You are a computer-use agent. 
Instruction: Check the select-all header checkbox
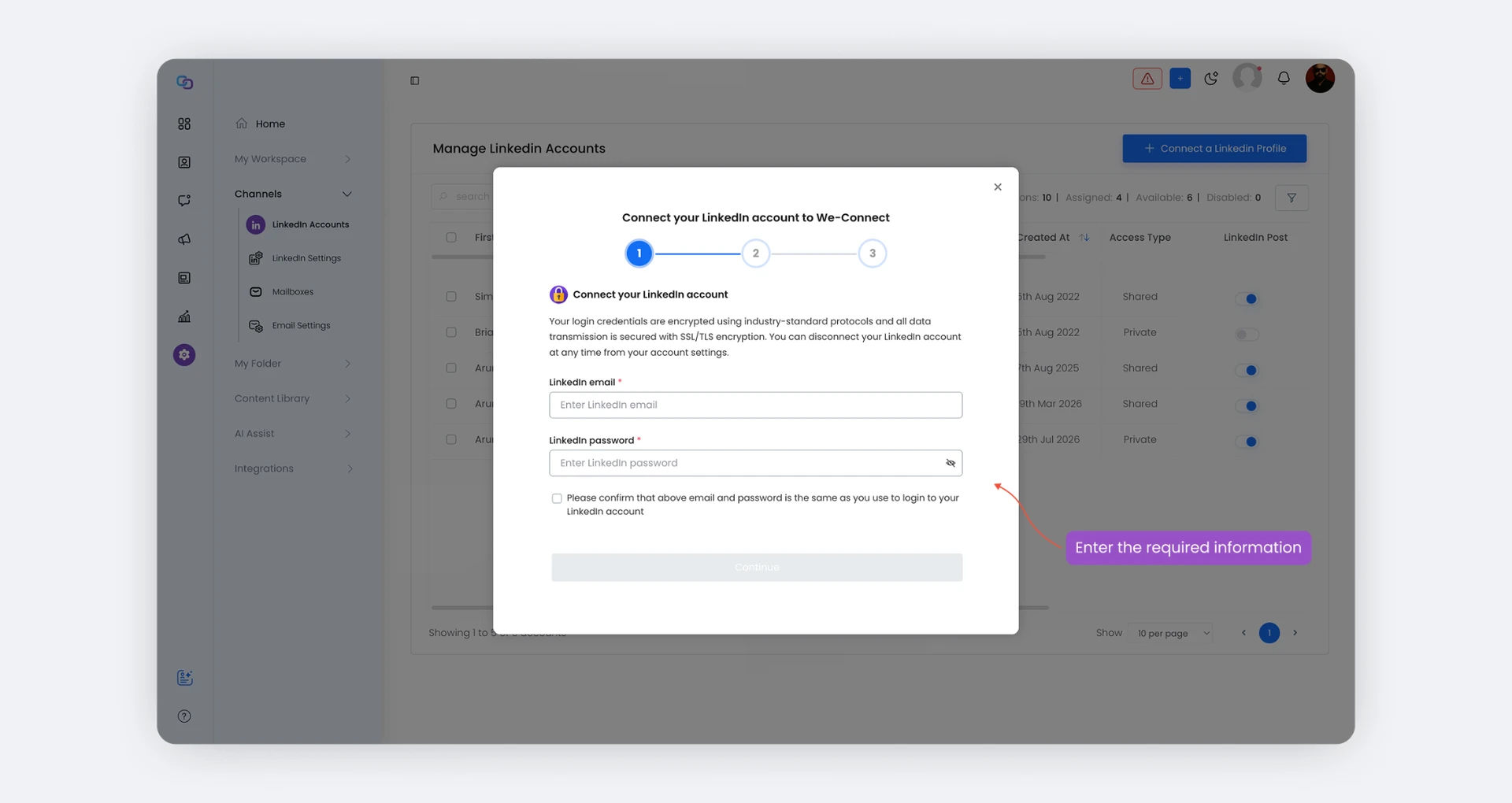pos(451,238)
